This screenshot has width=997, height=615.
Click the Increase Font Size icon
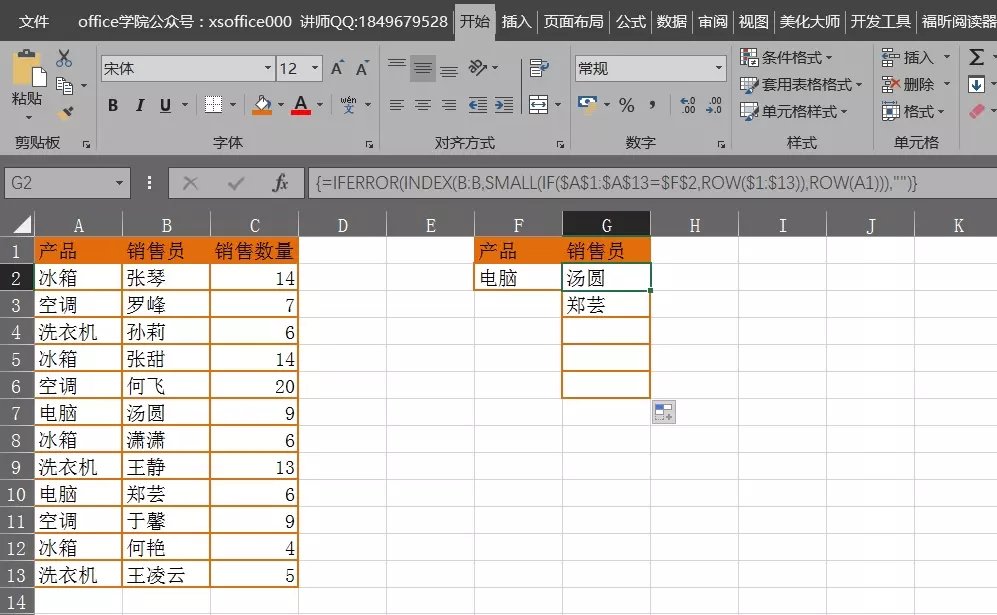pyautogui.click(x=338, y=69)
